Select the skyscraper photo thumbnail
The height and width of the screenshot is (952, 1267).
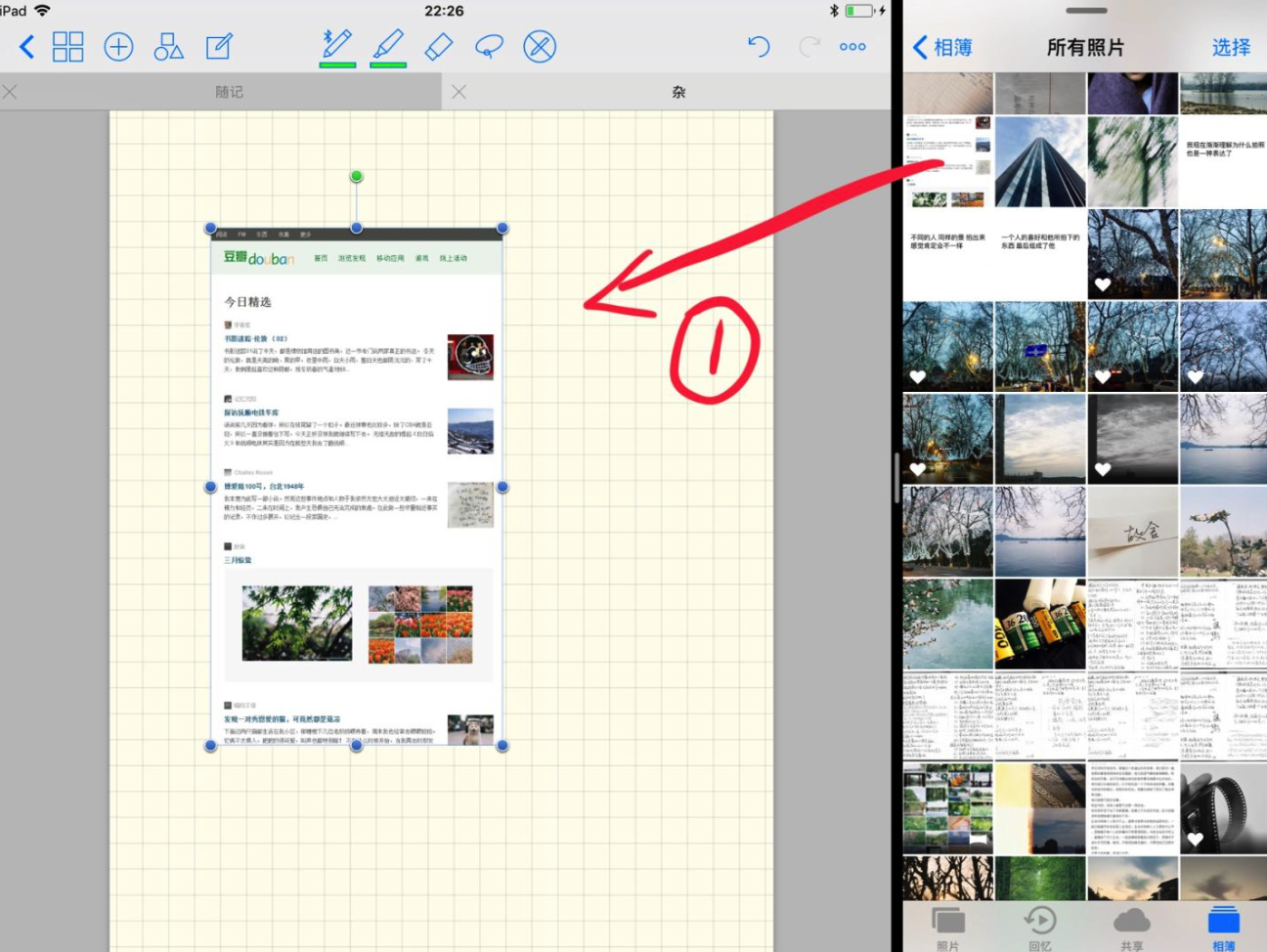click(x=1039, y=162)
